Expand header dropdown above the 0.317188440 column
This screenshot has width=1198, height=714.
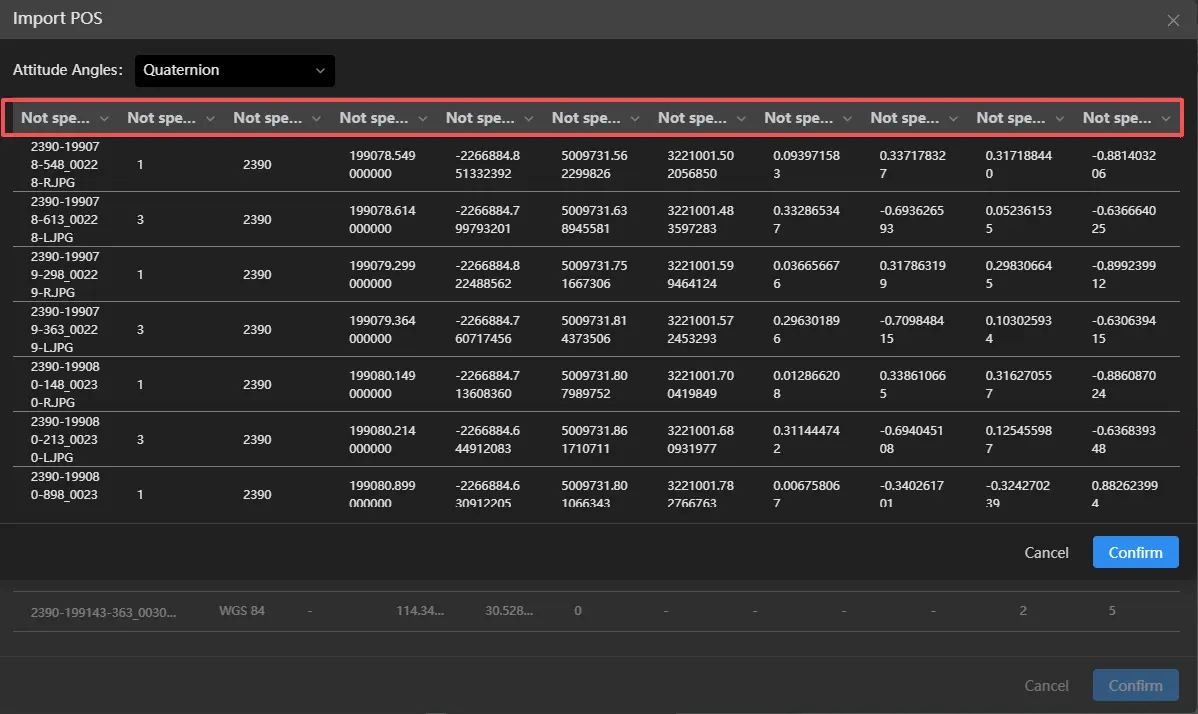tap(1019, 118)
